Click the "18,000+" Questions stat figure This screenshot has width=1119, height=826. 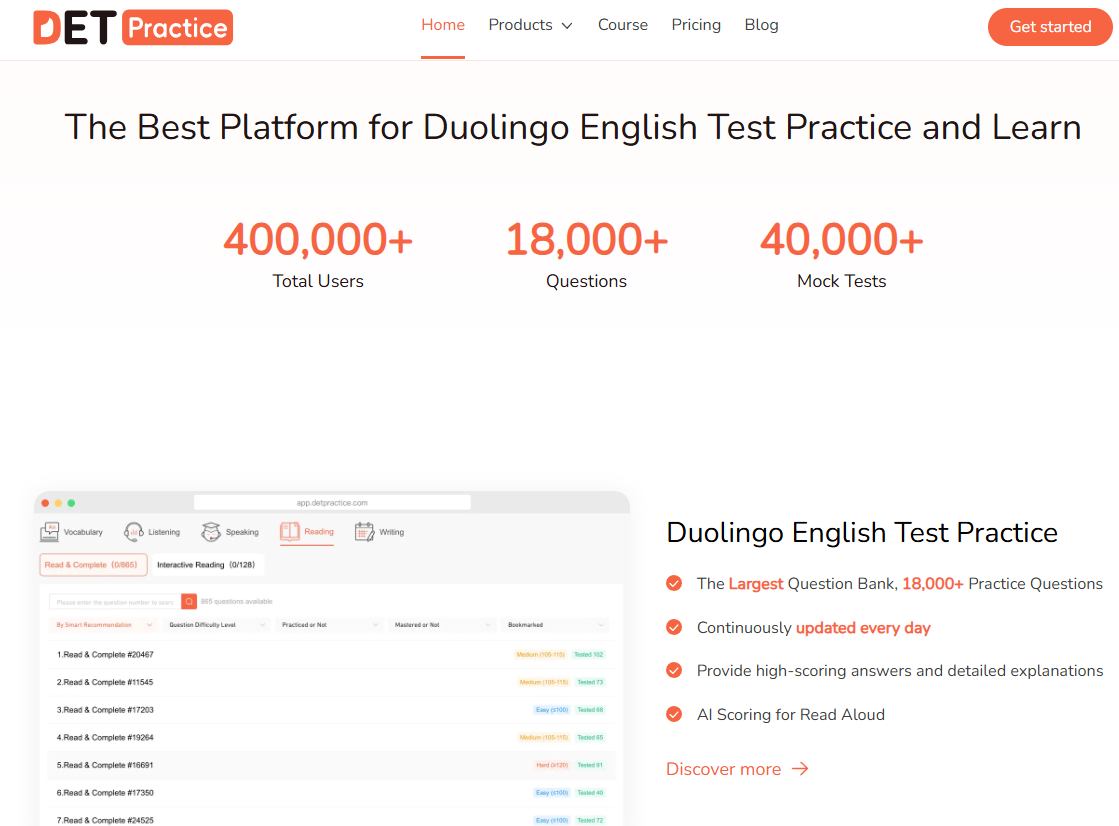pyautogui.click(x=587, y=239)
